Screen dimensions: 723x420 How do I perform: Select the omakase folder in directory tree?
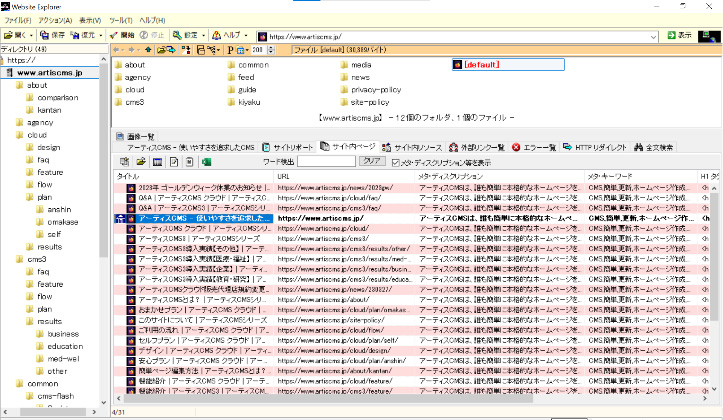(57, 222)
